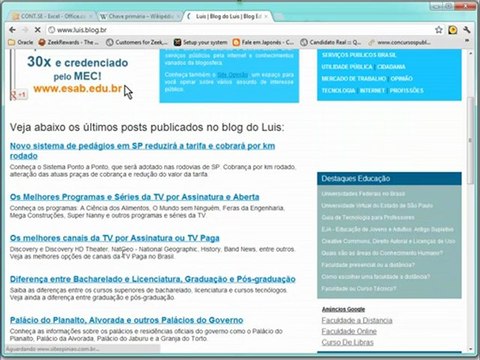Viewport: 480px width, 360px height.
Task: Open the www.concursospubl bookmark
Action: [399, 42]
